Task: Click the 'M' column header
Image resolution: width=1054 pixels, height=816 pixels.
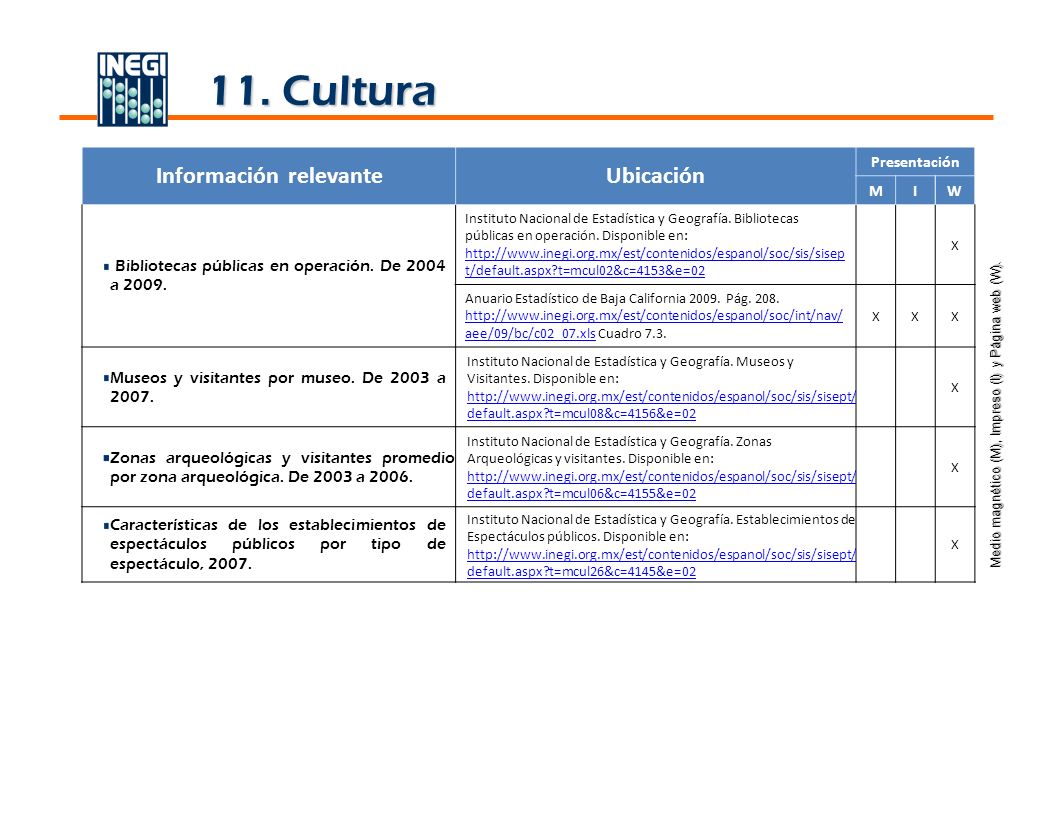Action: tap(876, 191)
